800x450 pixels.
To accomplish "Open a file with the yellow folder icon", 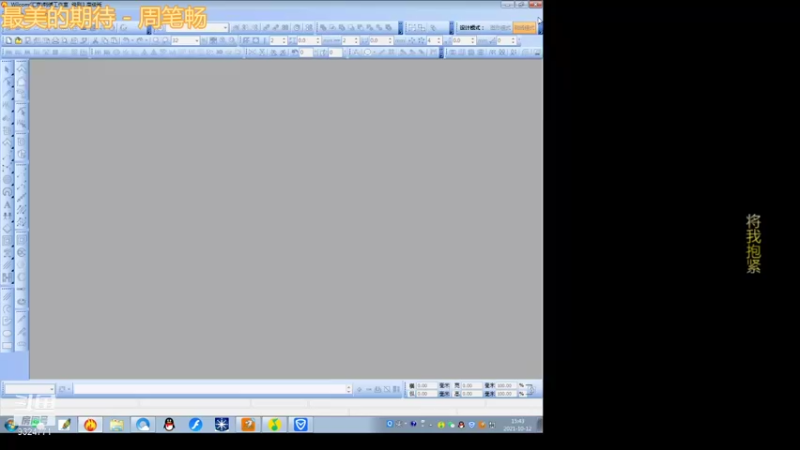I will point(18,40).
